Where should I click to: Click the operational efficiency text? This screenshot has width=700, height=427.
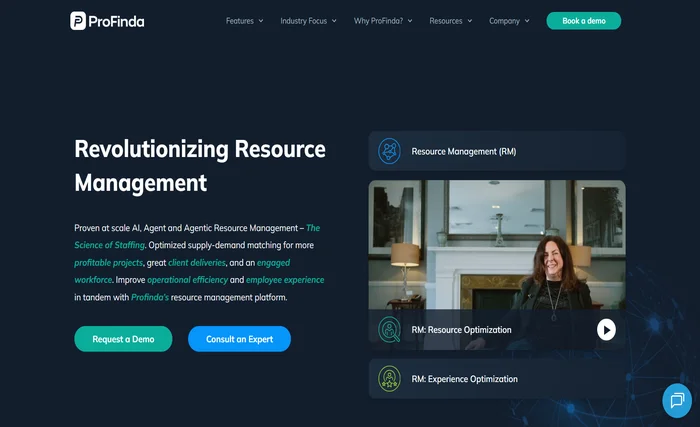pos(188,280)
